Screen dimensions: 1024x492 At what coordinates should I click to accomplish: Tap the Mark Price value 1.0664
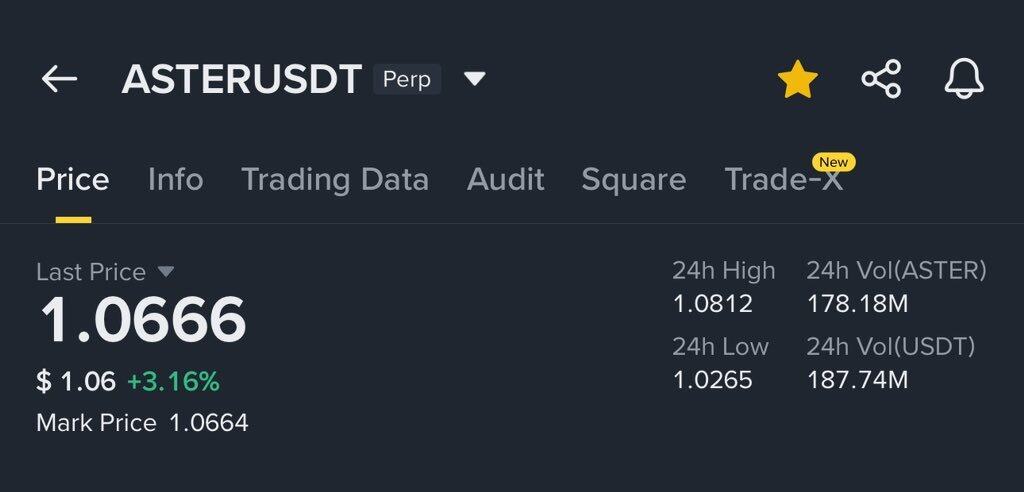(208, 423)
